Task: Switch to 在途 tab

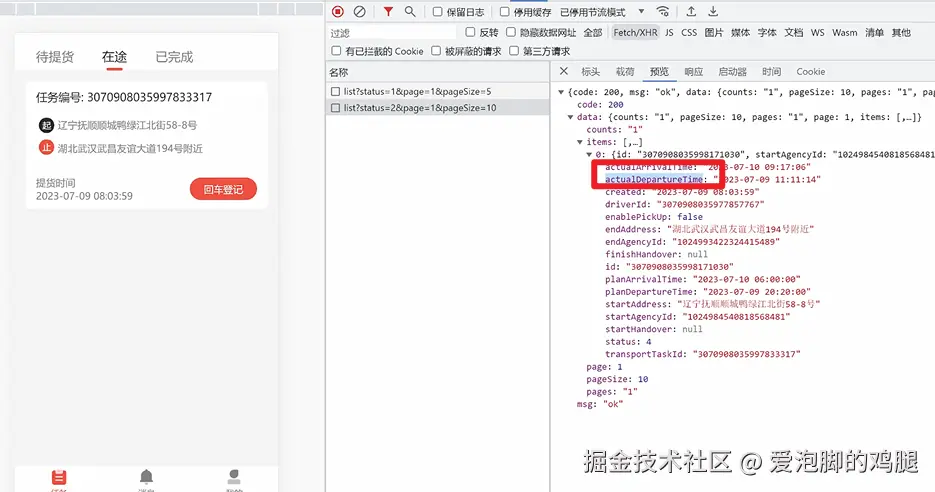Action: coord(114,57)
